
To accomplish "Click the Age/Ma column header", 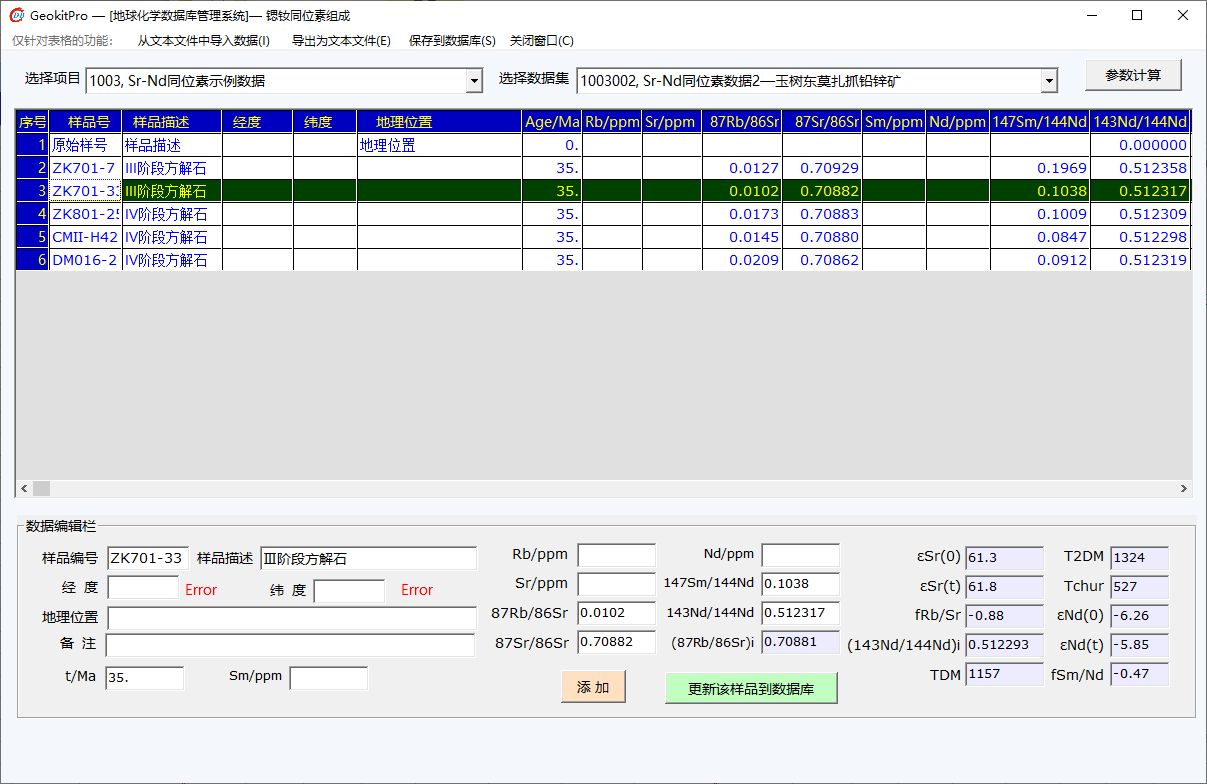I will click(551, 122).
